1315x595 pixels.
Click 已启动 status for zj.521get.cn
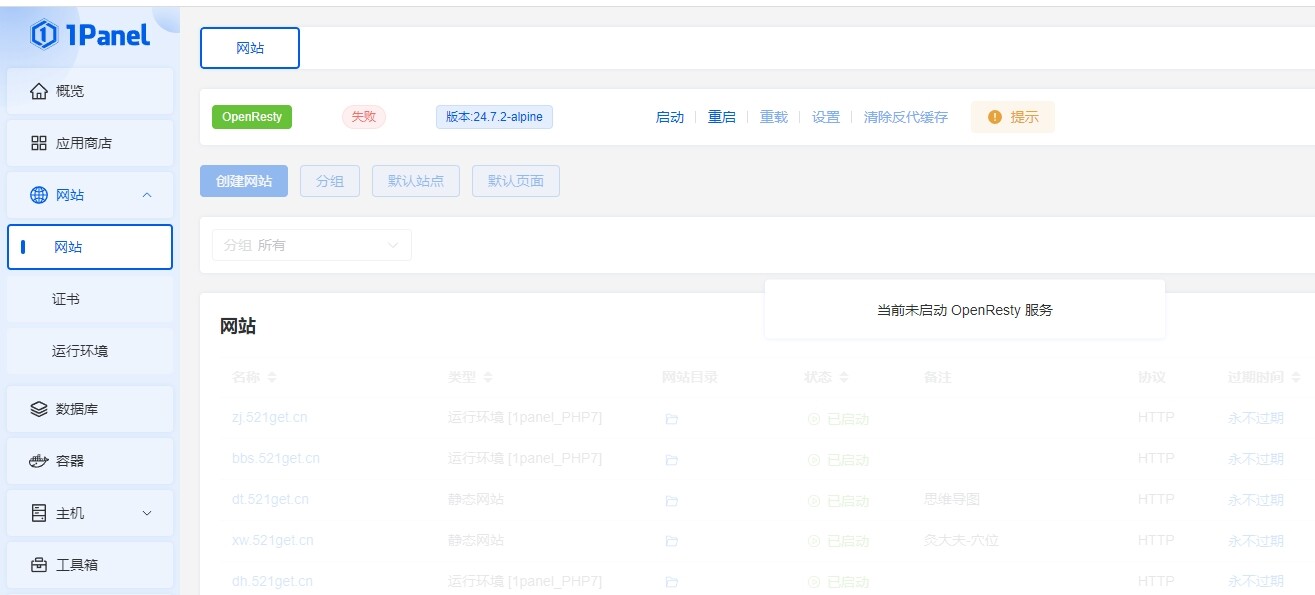(848, 419)
